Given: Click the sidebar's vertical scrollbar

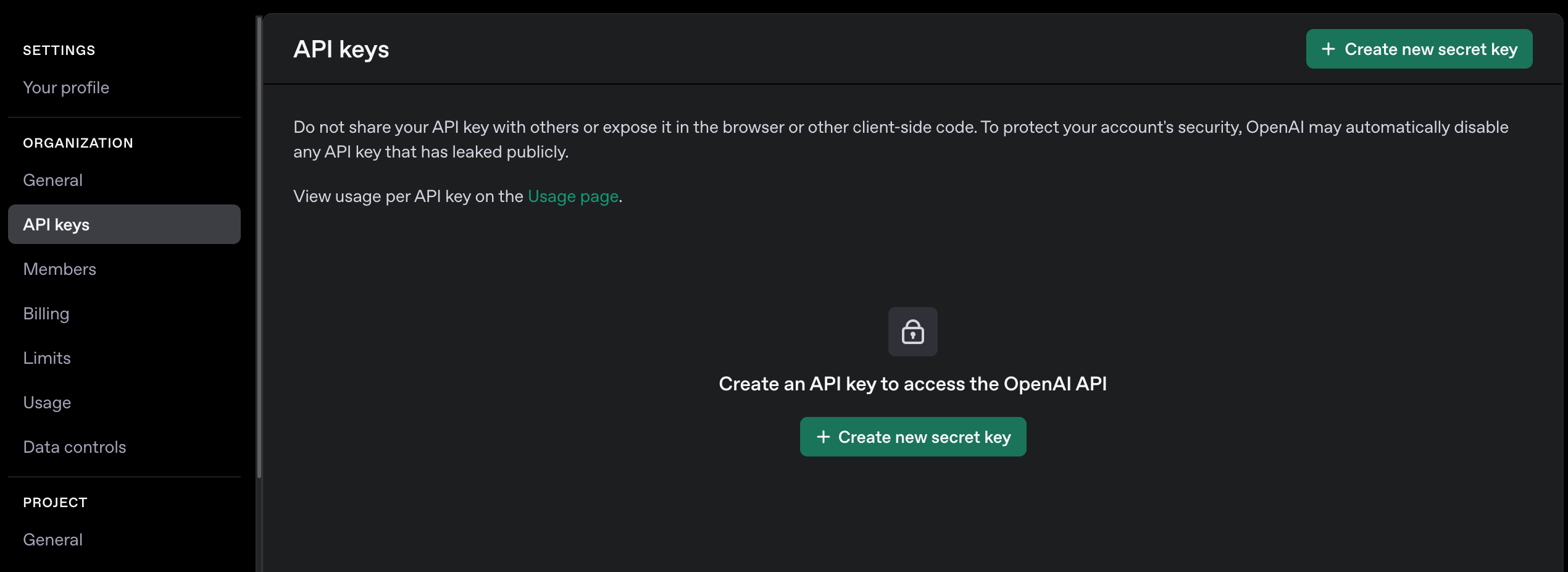Looking at the screenshot, I should coord(259,247).
